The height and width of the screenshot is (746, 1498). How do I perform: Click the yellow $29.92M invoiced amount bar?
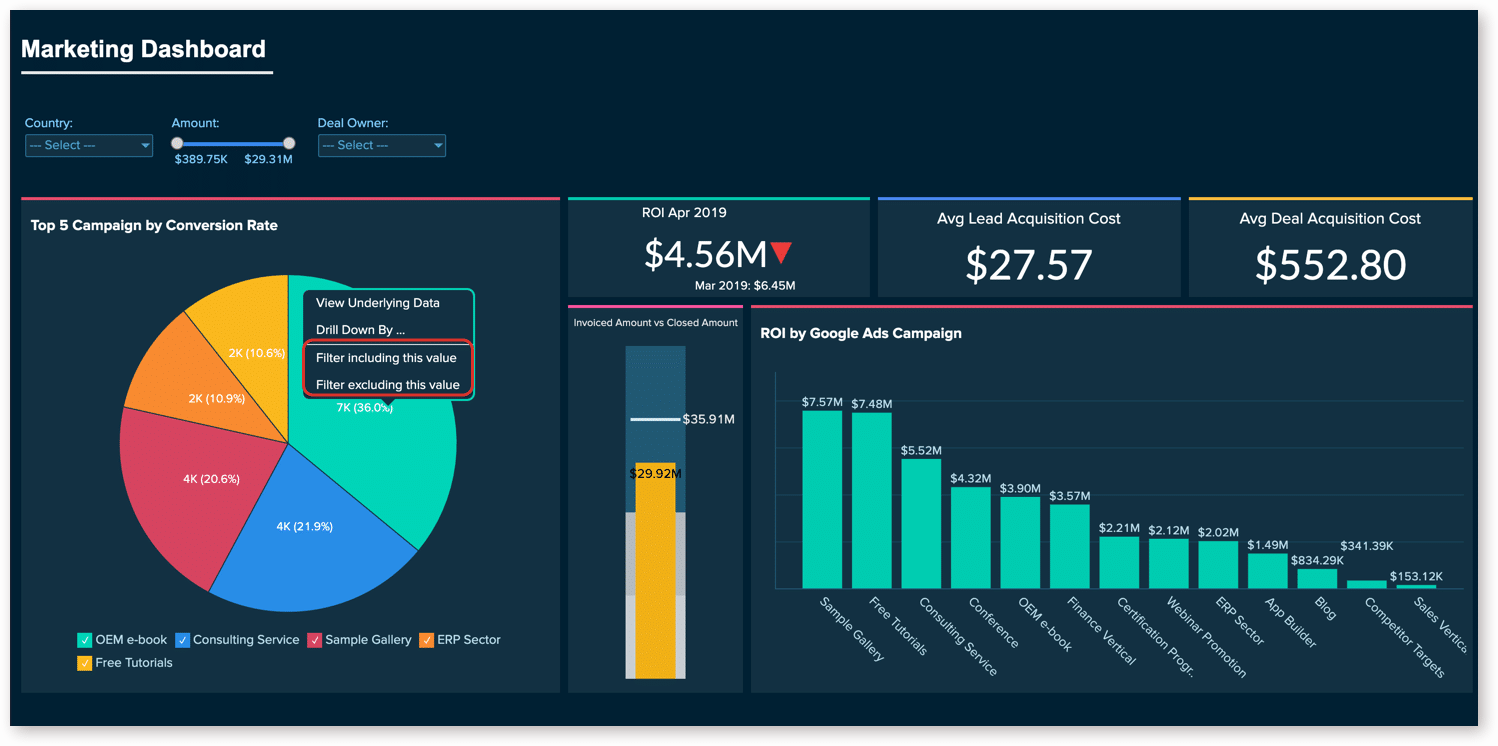point(656,570)
